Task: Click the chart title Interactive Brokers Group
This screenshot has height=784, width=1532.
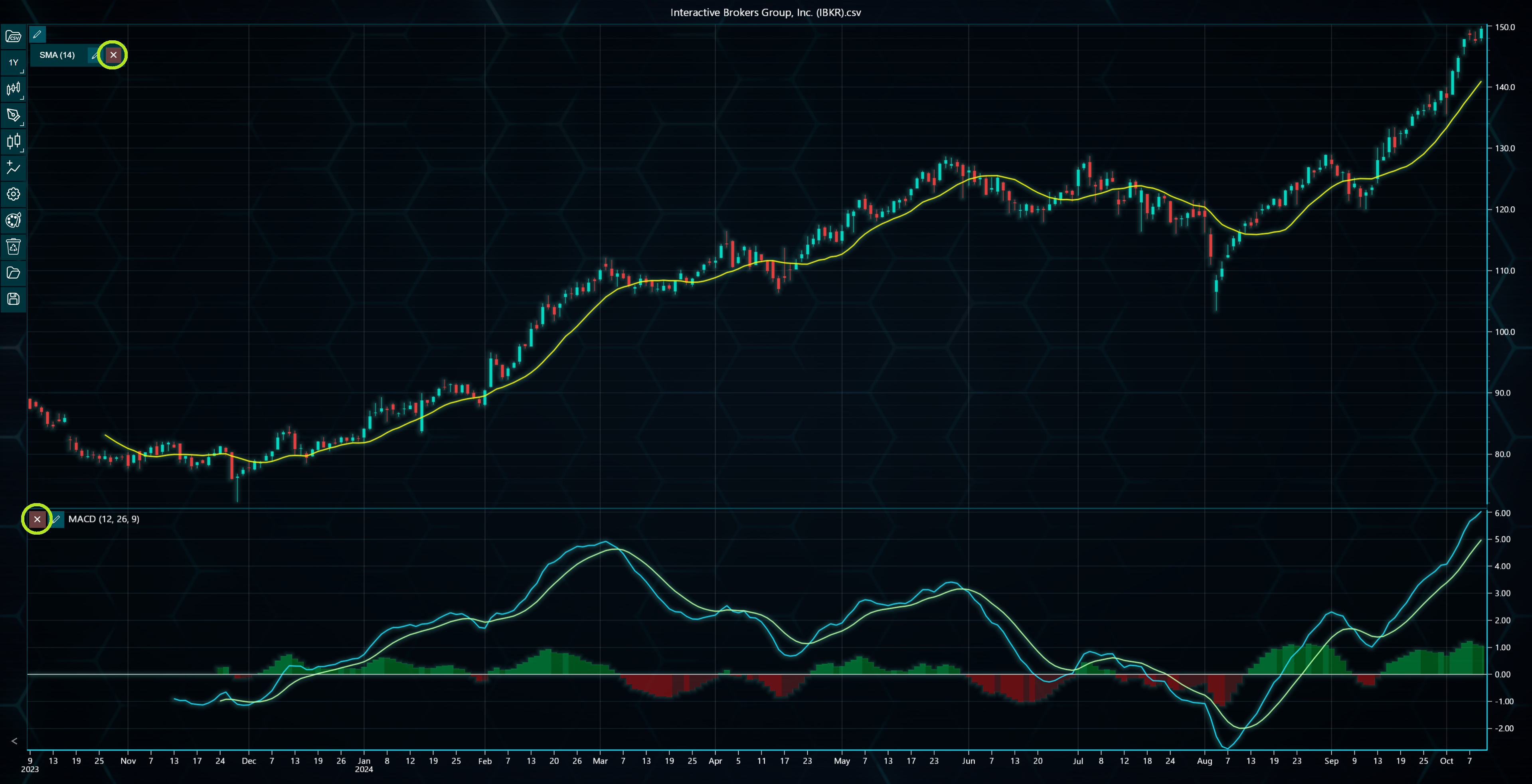Action: pyautogui.click(x=765, y=12)
